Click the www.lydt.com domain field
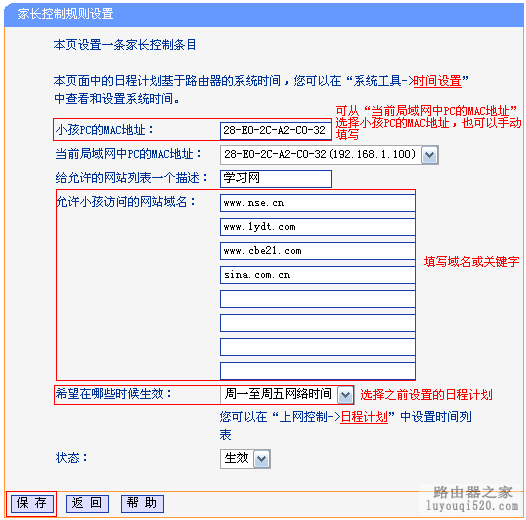The width and height of the screenshot is (526, 520). click(x=317, y=227)
